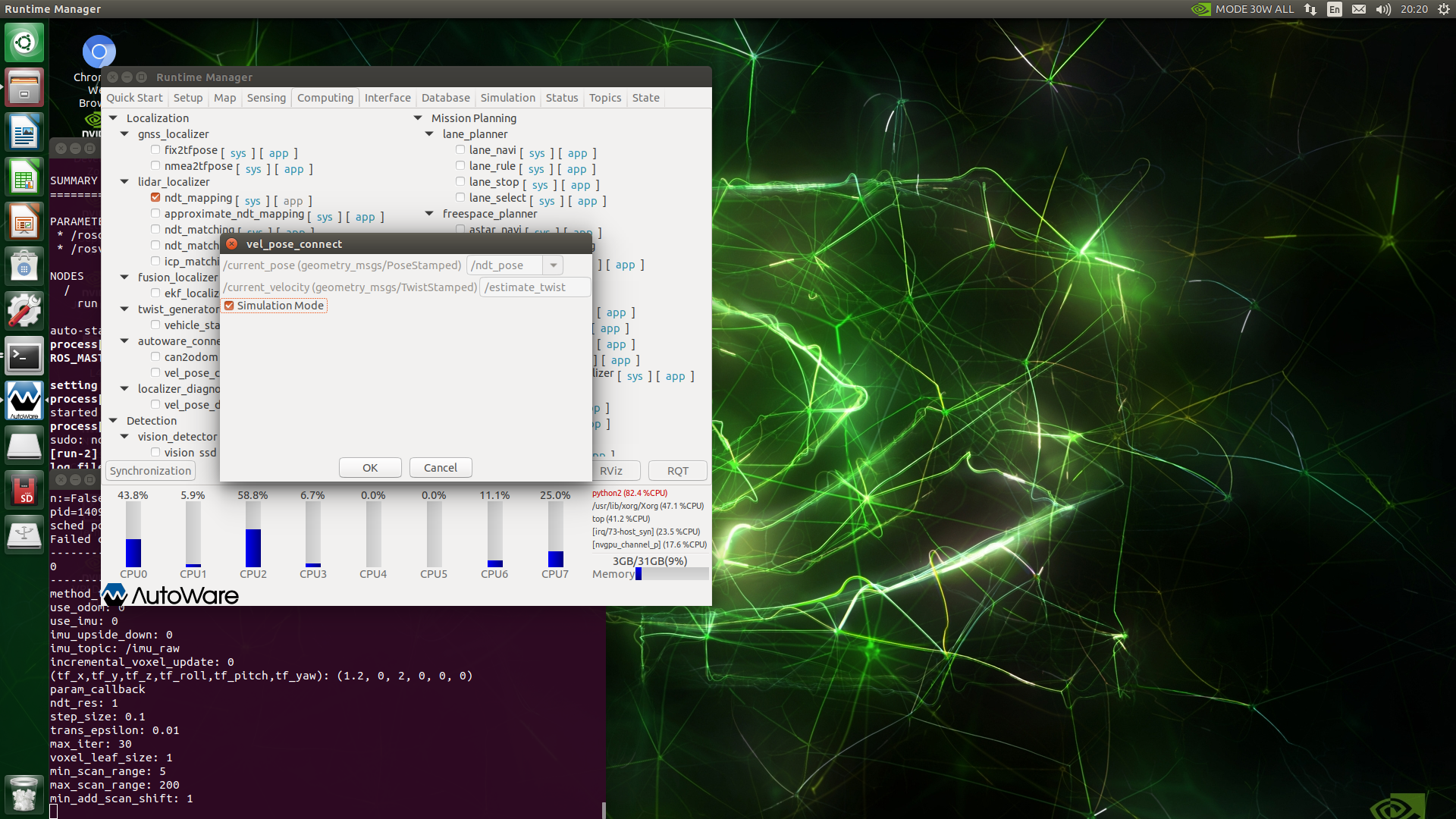1456x819 pixels.
Task: Enable lane_stop checkbox
Action: 460,181
